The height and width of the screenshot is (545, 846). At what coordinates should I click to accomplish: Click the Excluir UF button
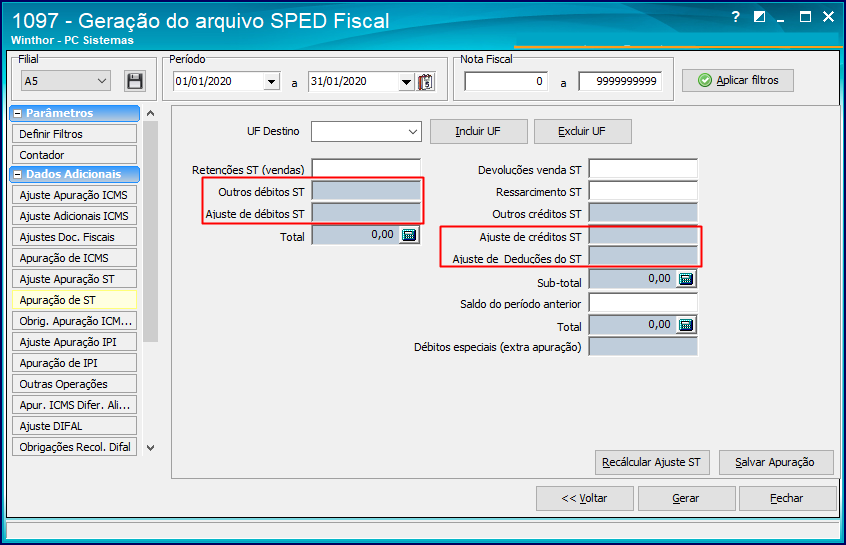point(582,131)
